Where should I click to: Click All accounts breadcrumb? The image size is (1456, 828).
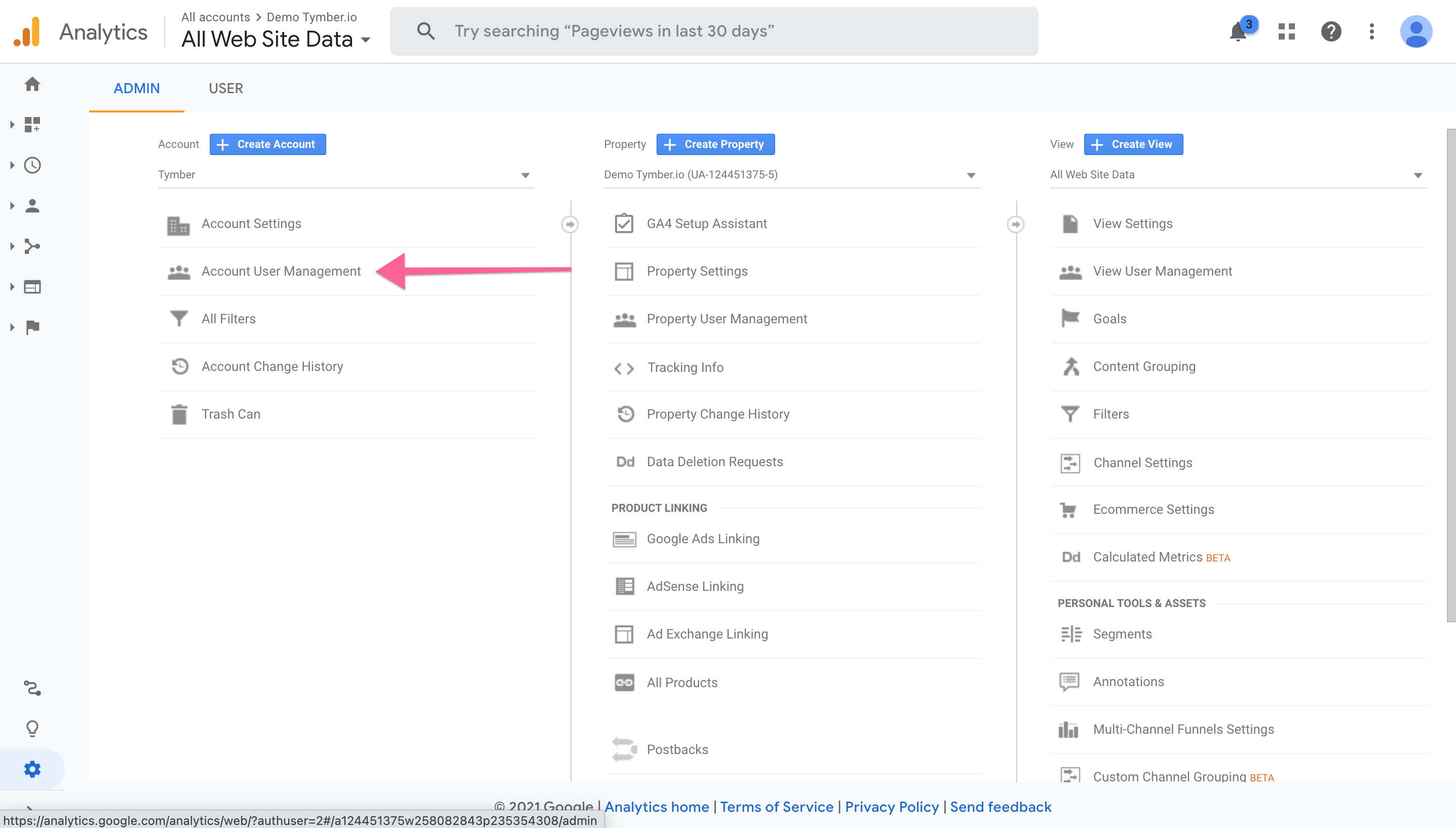point(215,17)
